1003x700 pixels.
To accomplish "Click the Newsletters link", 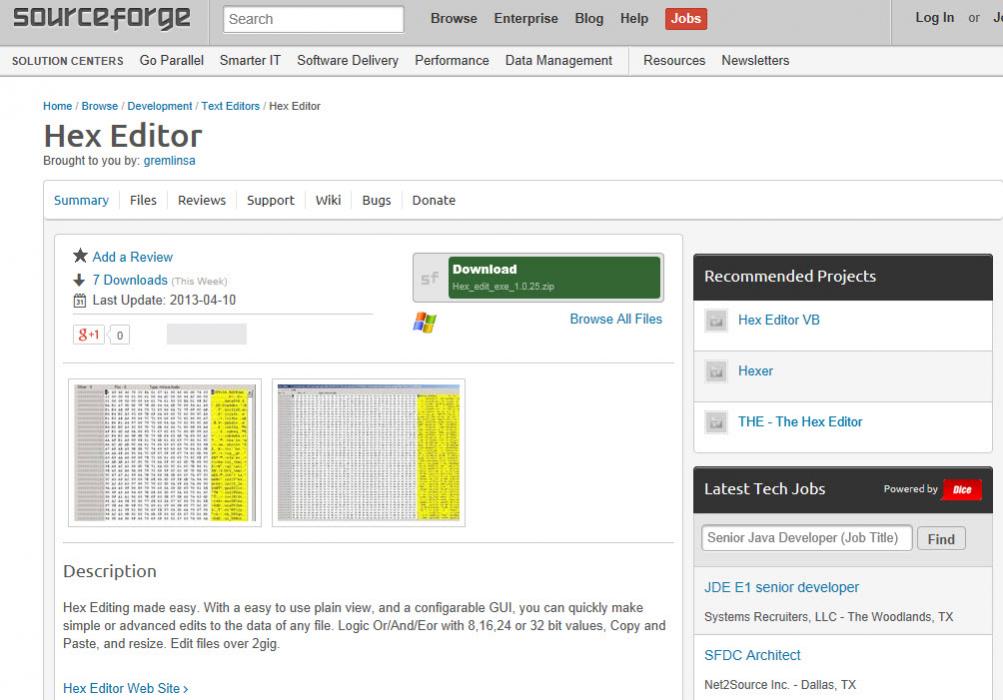I will point(755,60).
